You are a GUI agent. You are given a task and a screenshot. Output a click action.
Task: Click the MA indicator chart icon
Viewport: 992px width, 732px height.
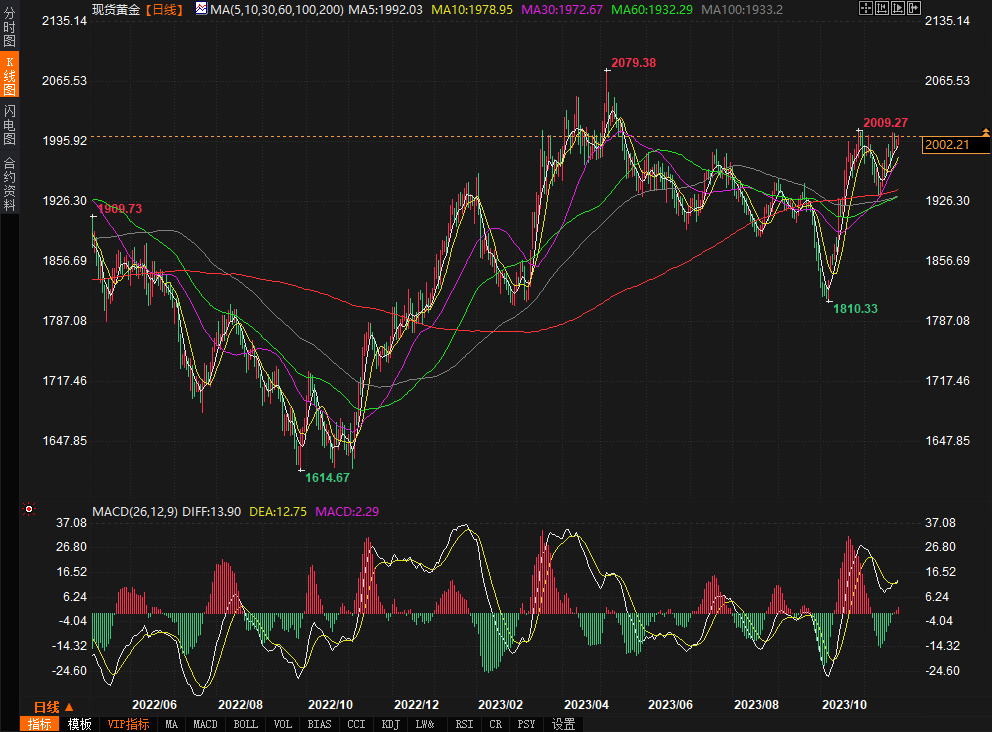pos(201,9)
